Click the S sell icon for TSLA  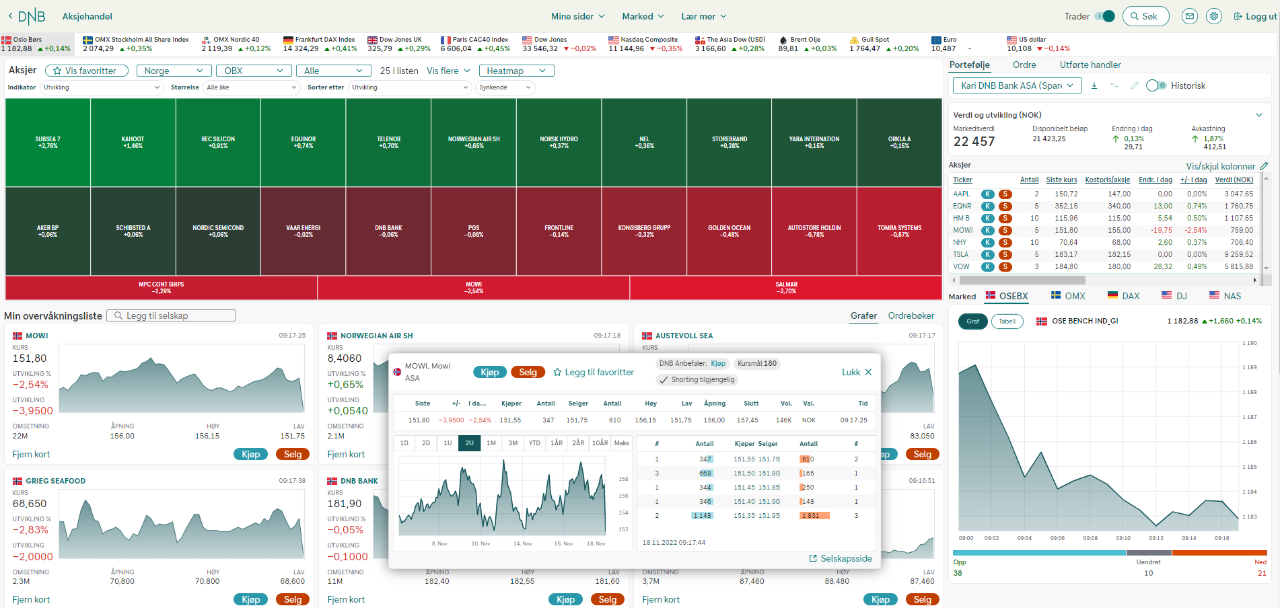[1005, 254]
